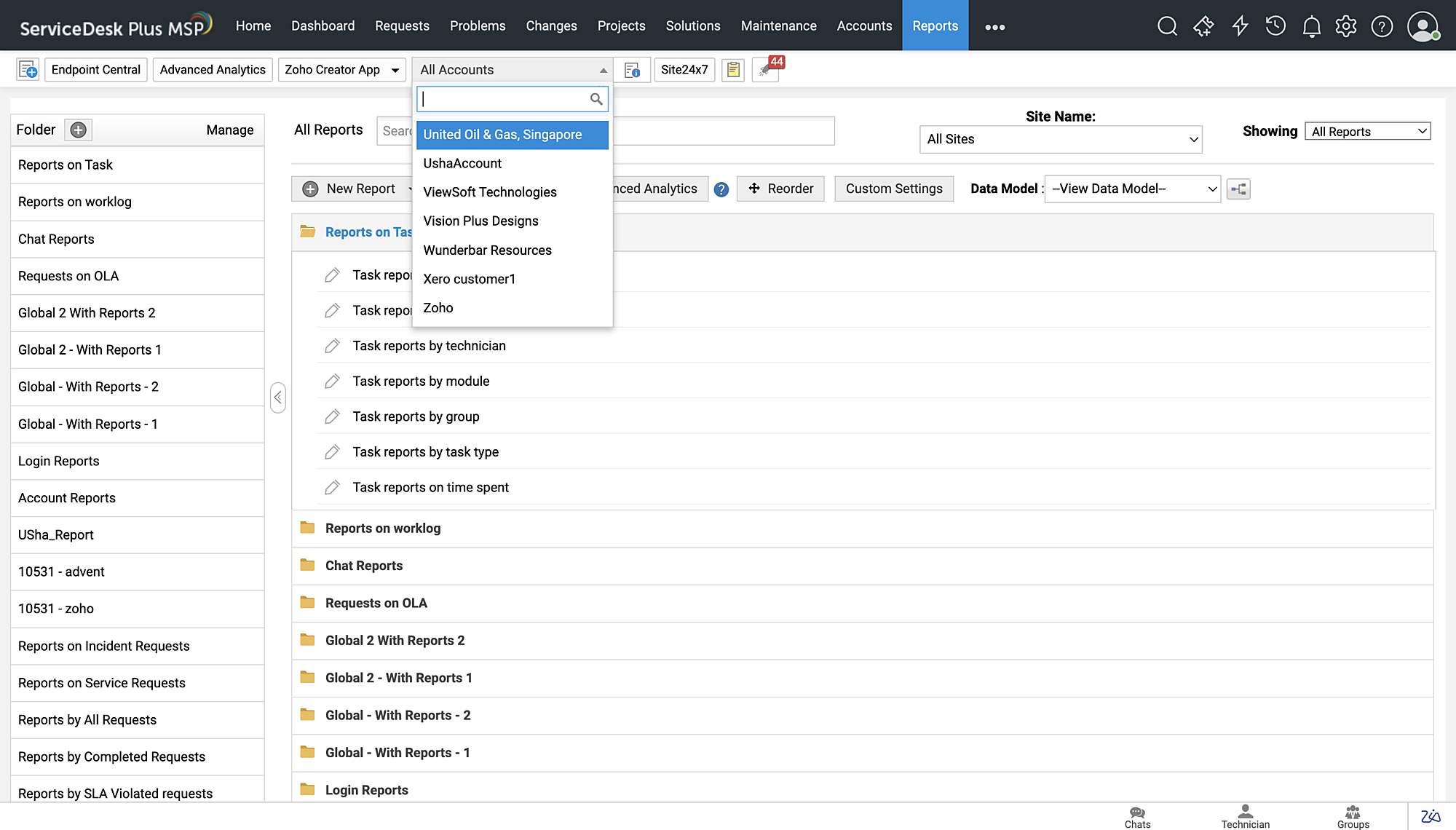
Task: Open the View Data Model dropdown
Action: (1132, 189)
